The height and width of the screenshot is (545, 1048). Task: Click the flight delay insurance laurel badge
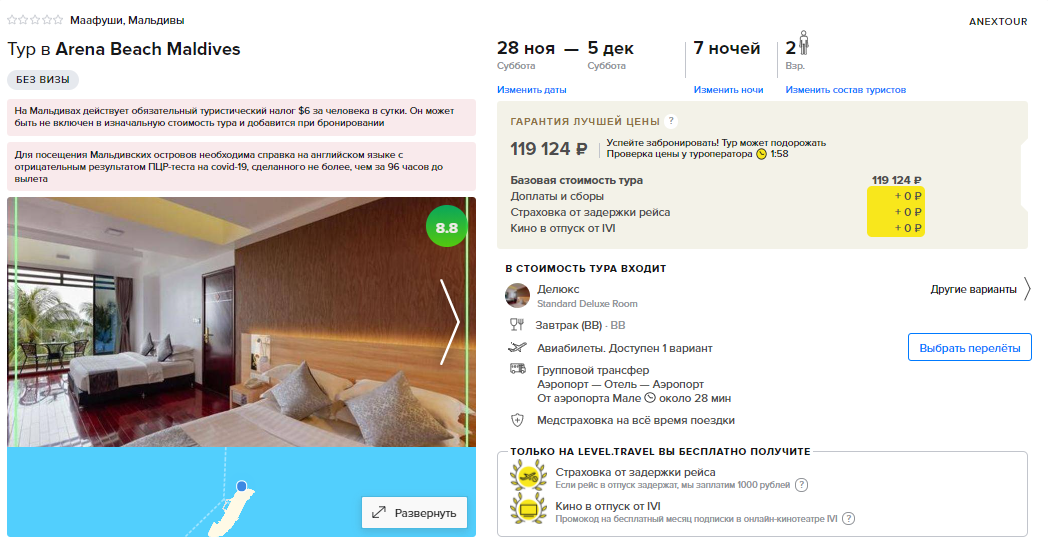pyautogui.click(x=528, y=477)
